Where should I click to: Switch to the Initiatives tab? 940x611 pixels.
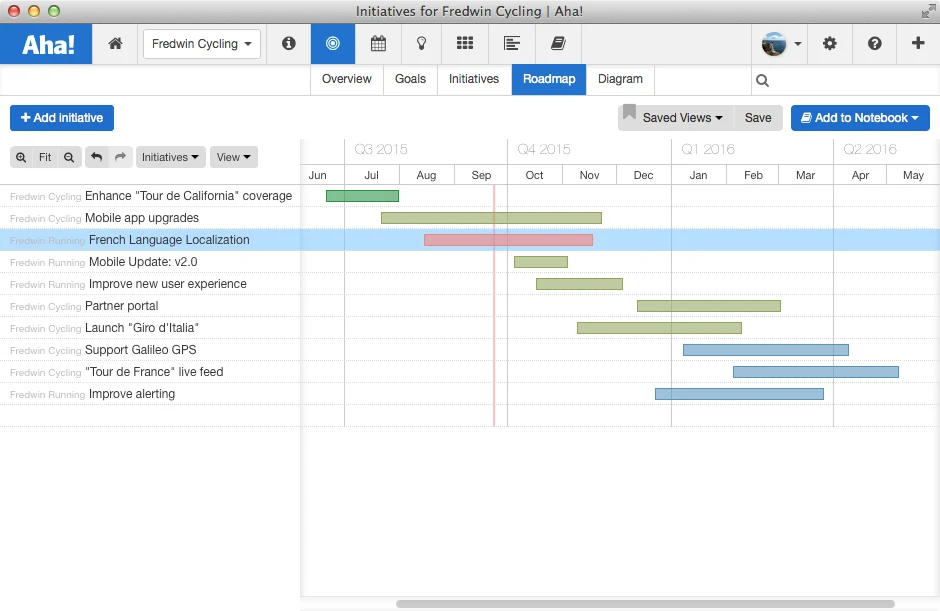(474, 79)
